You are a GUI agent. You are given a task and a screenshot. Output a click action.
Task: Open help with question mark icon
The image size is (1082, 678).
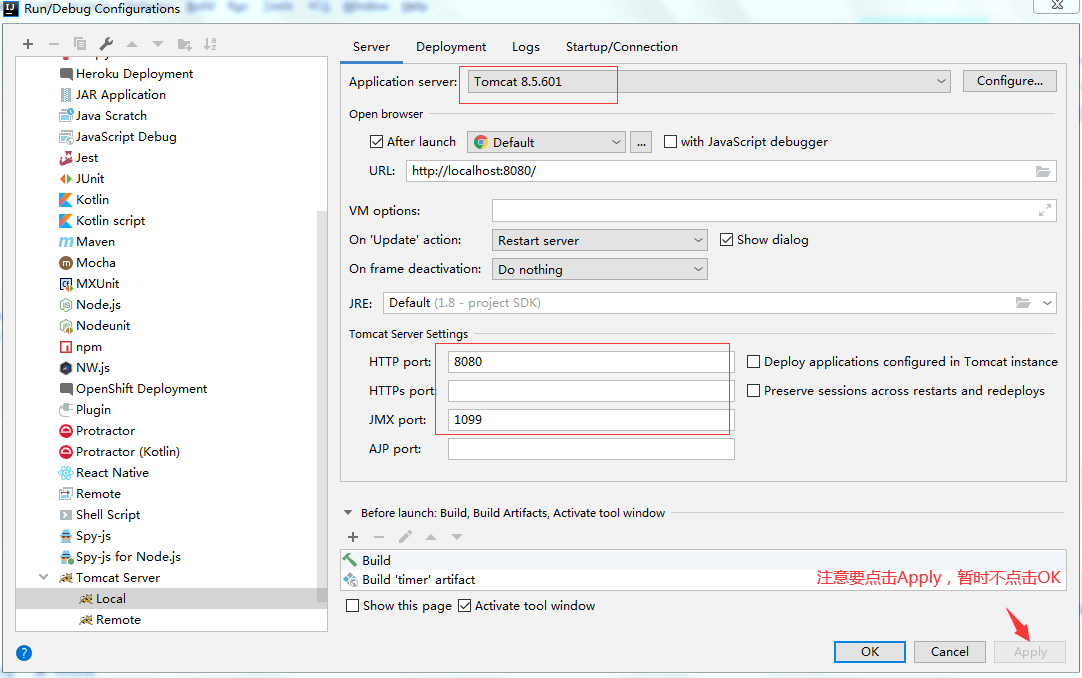[x=23, y=652]
